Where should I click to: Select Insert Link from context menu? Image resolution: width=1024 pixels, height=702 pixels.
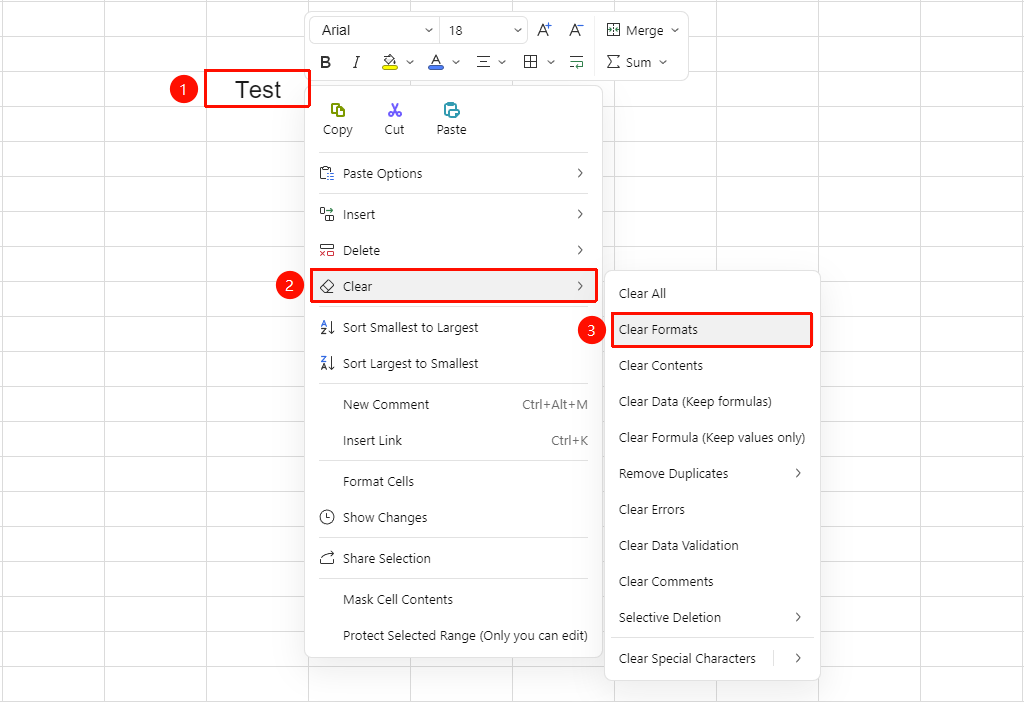[x=453, y=440]
